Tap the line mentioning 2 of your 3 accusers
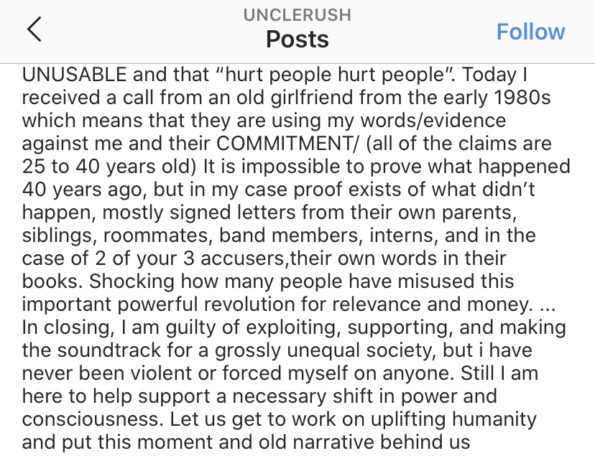Viewport: 595px width, 466px height. pos(264,259)
